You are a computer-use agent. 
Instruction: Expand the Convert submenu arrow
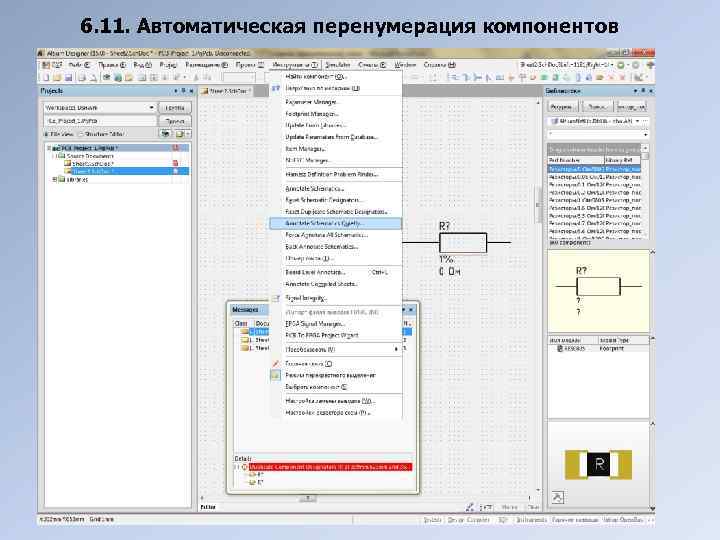(396, 349)
